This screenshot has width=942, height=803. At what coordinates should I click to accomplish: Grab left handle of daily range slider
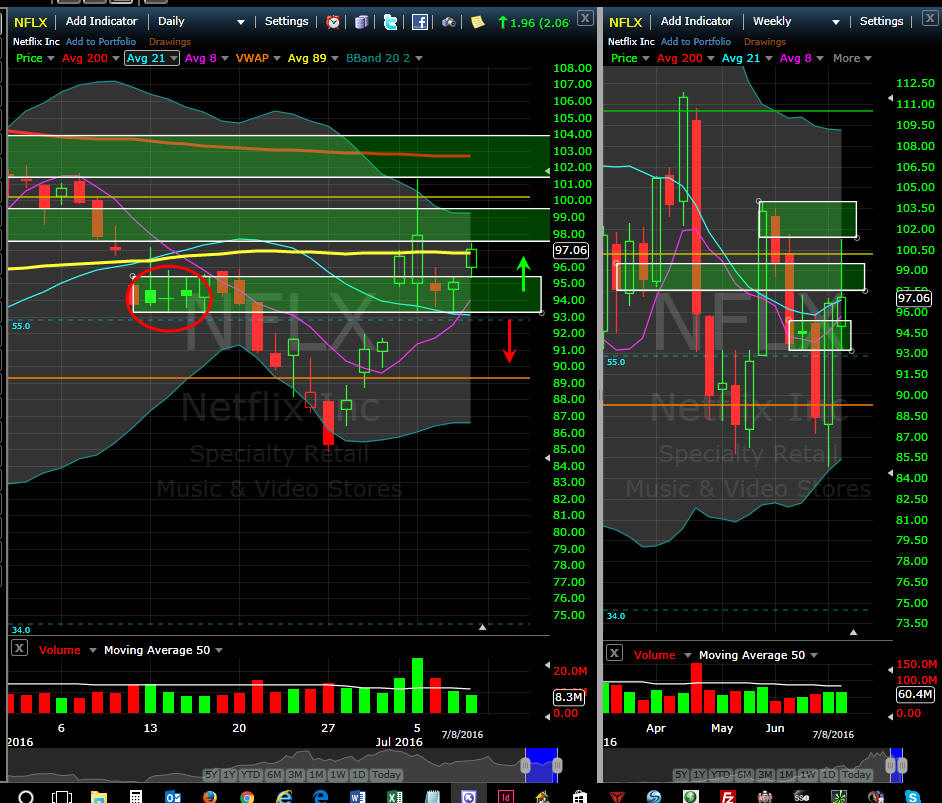tap(525, 765)
